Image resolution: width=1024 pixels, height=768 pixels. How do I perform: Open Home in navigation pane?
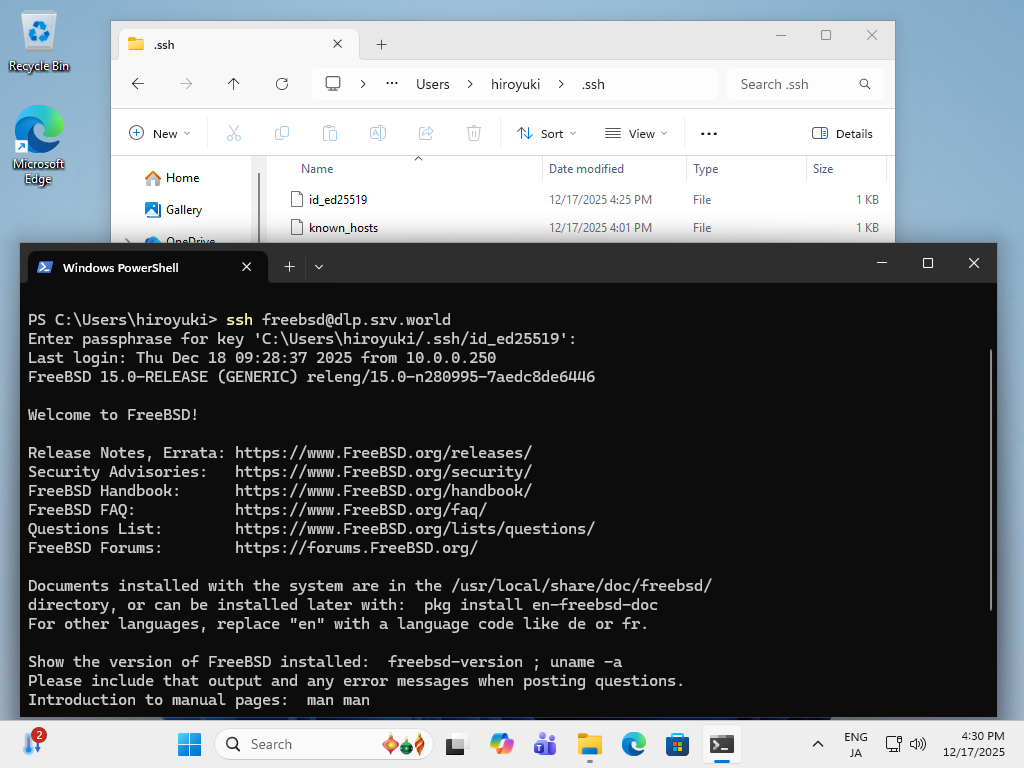182,178
